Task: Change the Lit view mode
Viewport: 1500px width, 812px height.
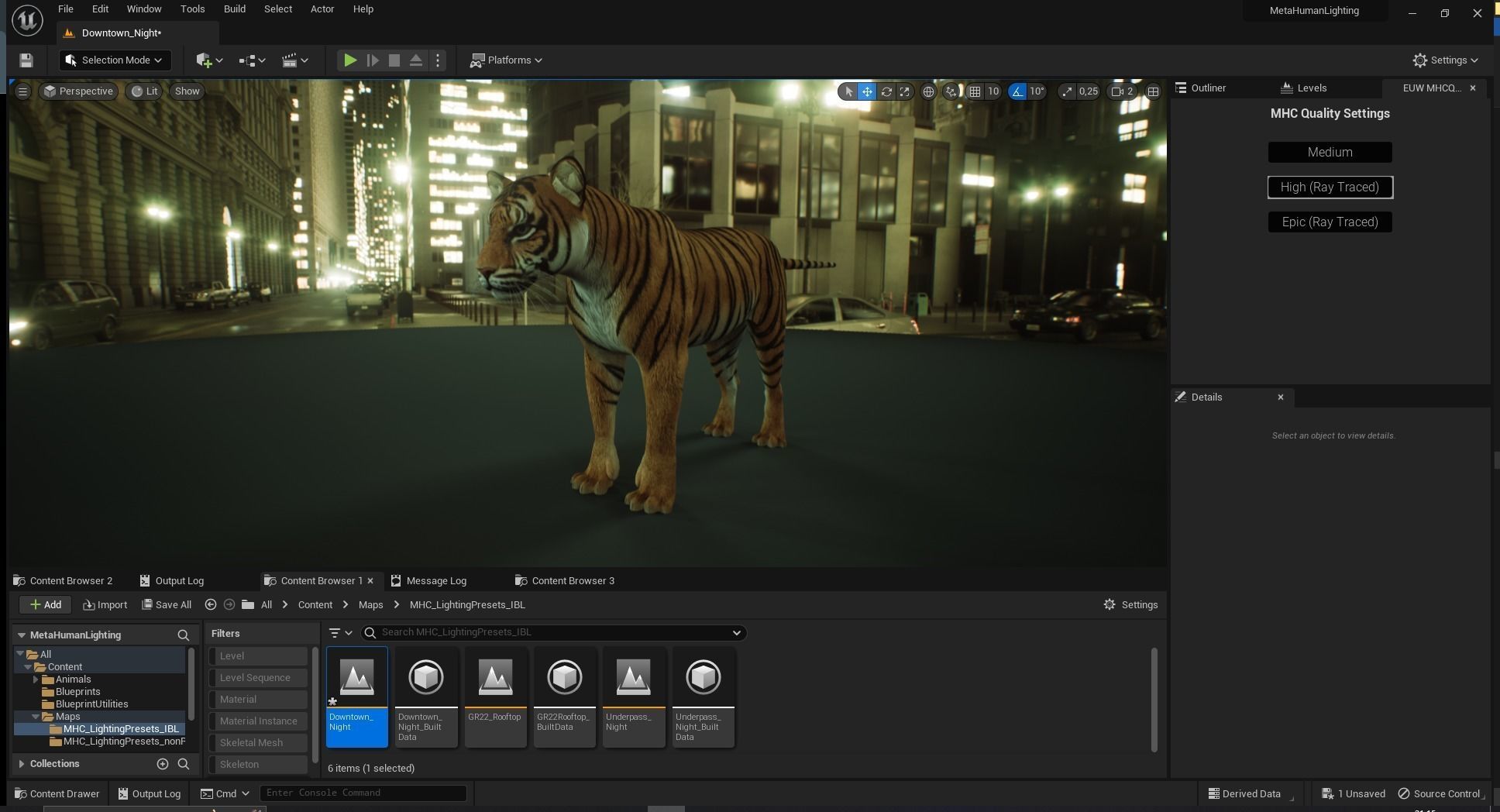Action: point(144,91)
